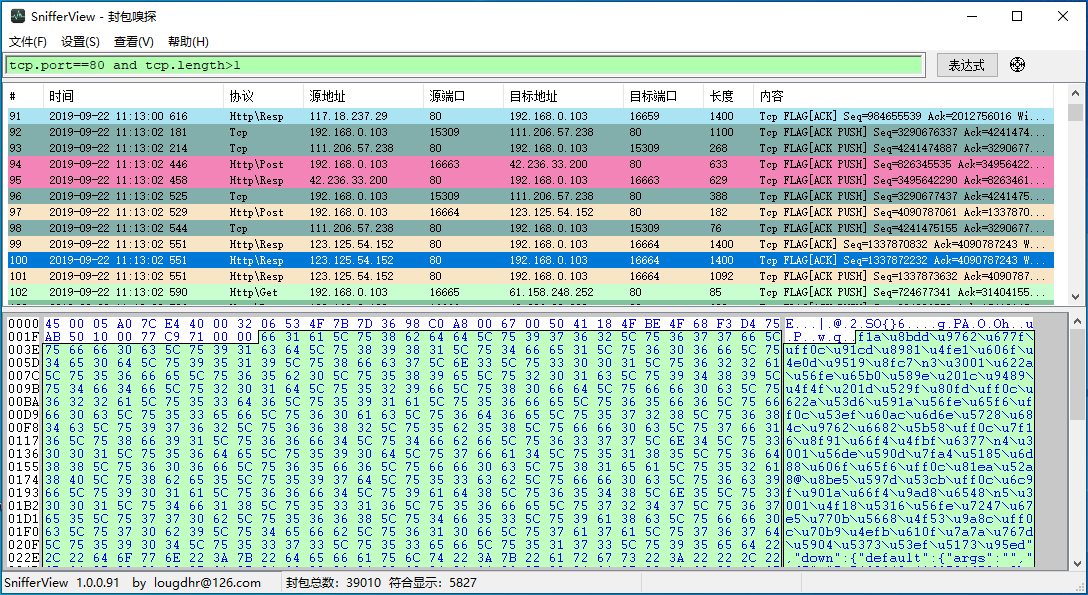Select packet row 102 Http\Get

pyautogui.click(x=531, y=292)
